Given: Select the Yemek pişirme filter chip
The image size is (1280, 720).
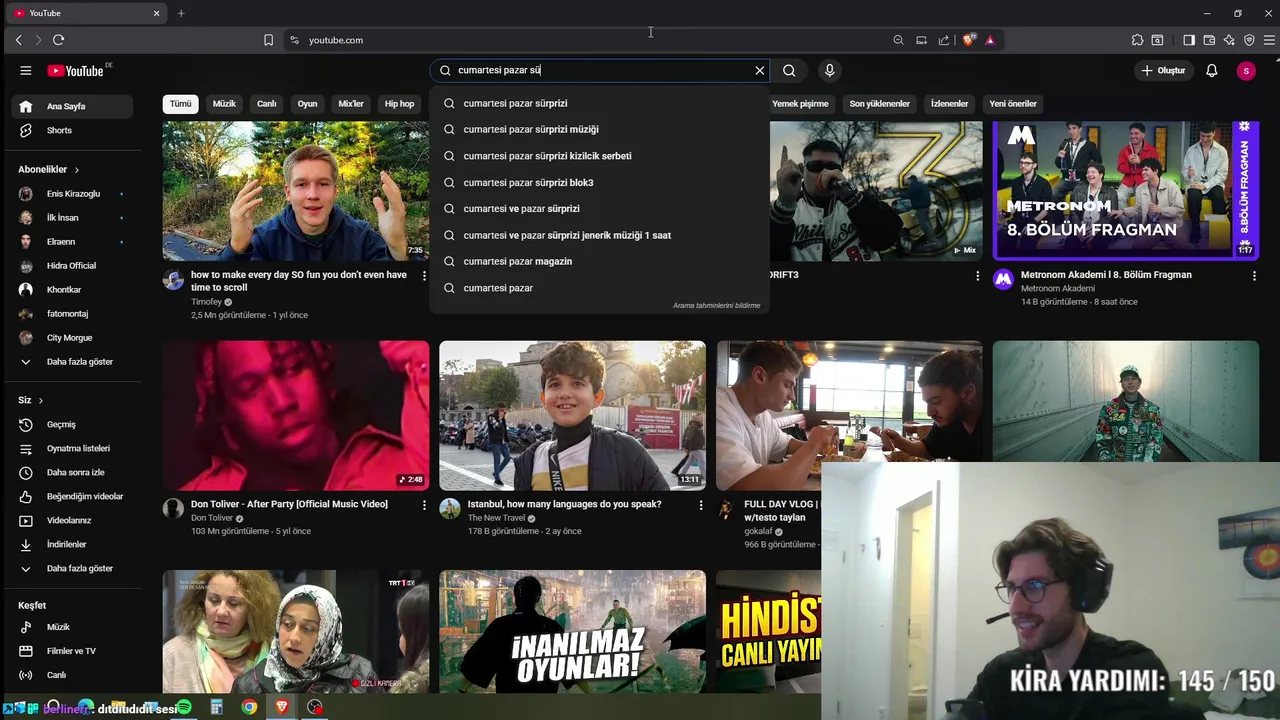Looking at the screenshot, I should tap(800, 104).
